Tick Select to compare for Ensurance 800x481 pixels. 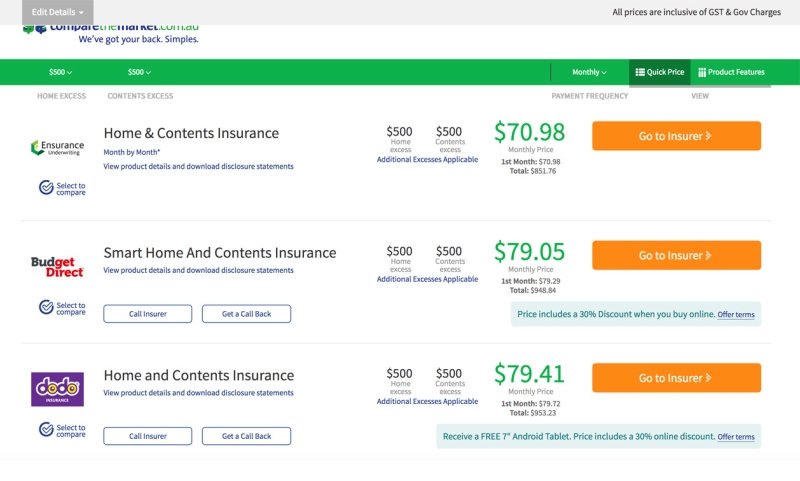point(46,188)
